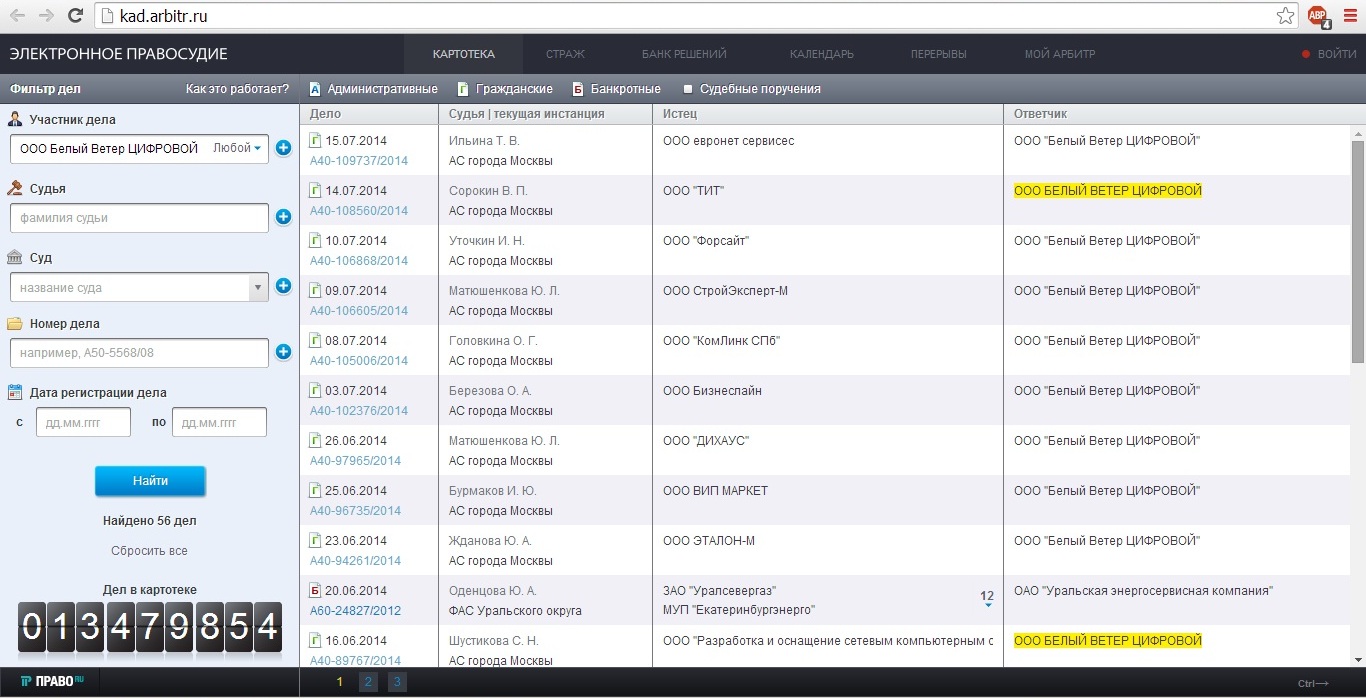Click the start date 'с' input field
The image size is (1366, 699).
83,422
